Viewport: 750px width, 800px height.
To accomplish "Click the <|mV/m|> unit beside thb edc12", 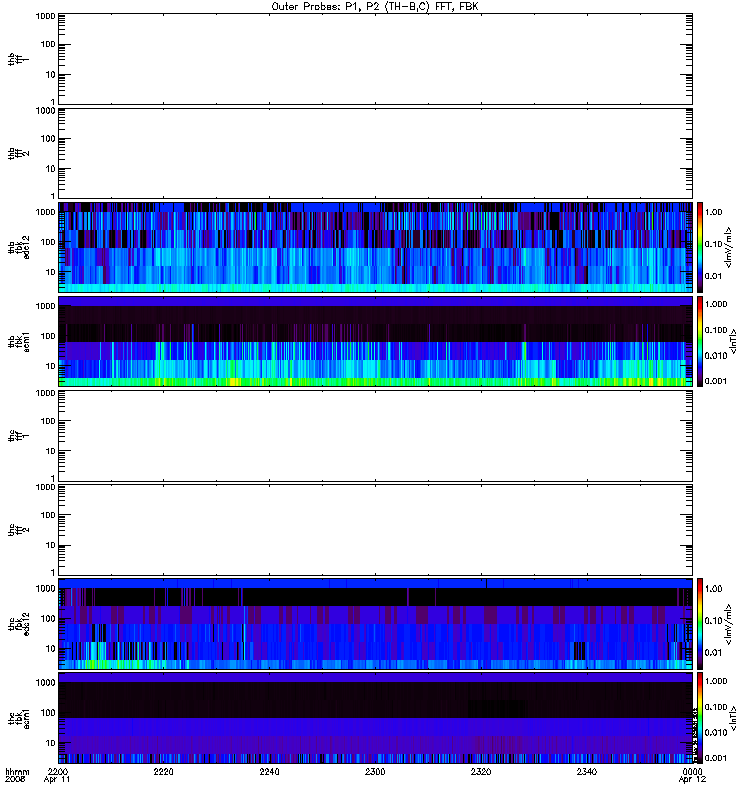I will coord(729,247).
